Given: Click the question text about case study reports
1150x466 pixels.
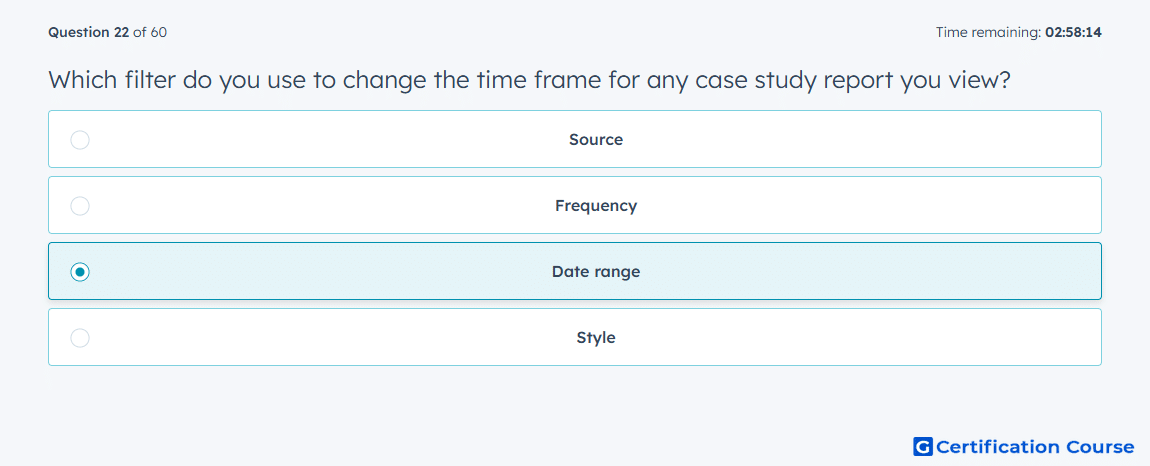Looking at the screenshot, I should [x=530, y=79].
